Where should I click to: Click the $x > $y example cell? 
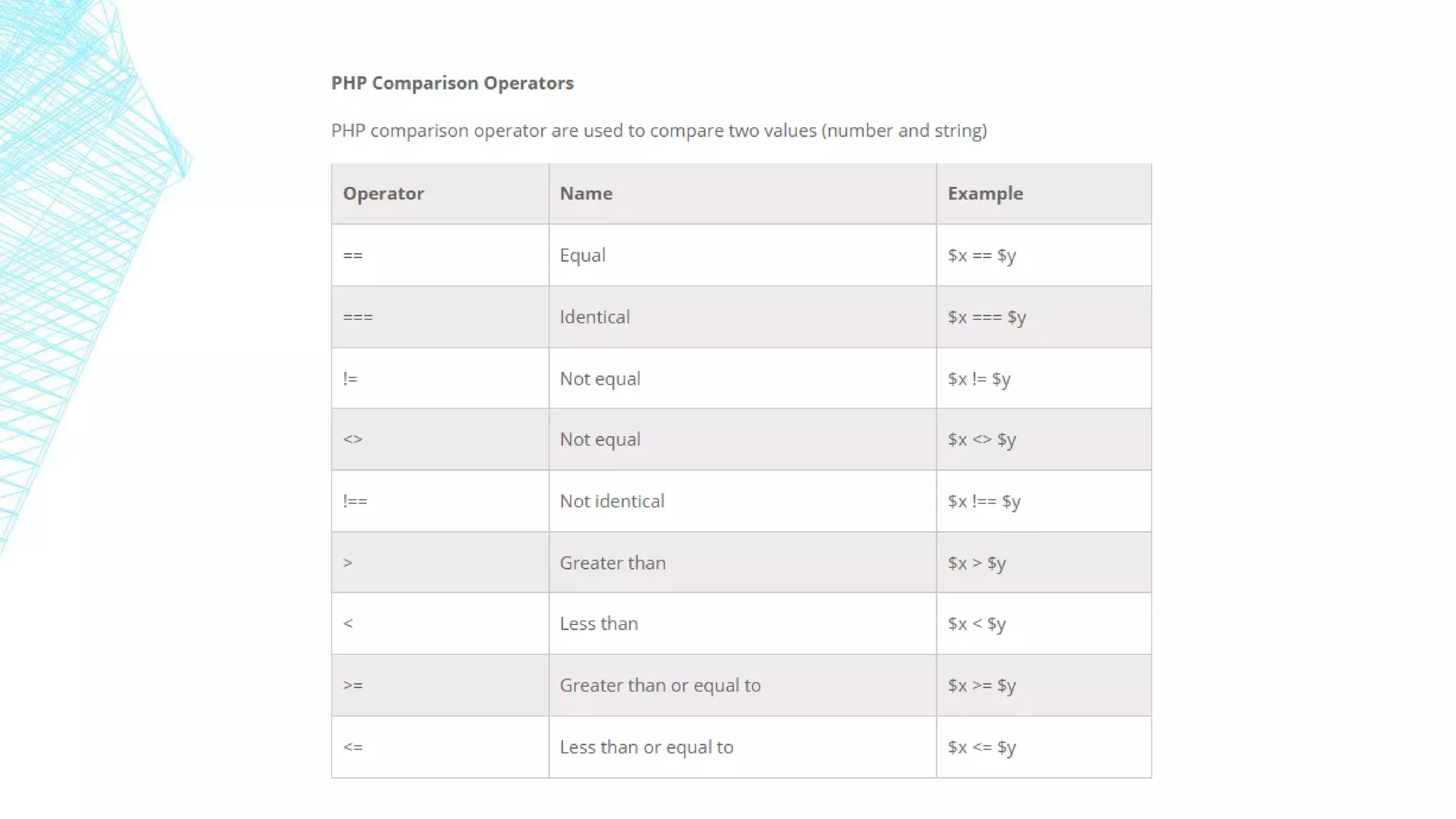(x=1044, y=562)
